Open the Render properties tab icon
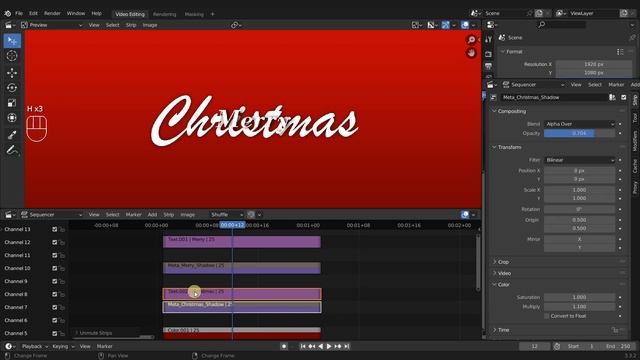Viewport: 640px width, 360px height. 489,53
